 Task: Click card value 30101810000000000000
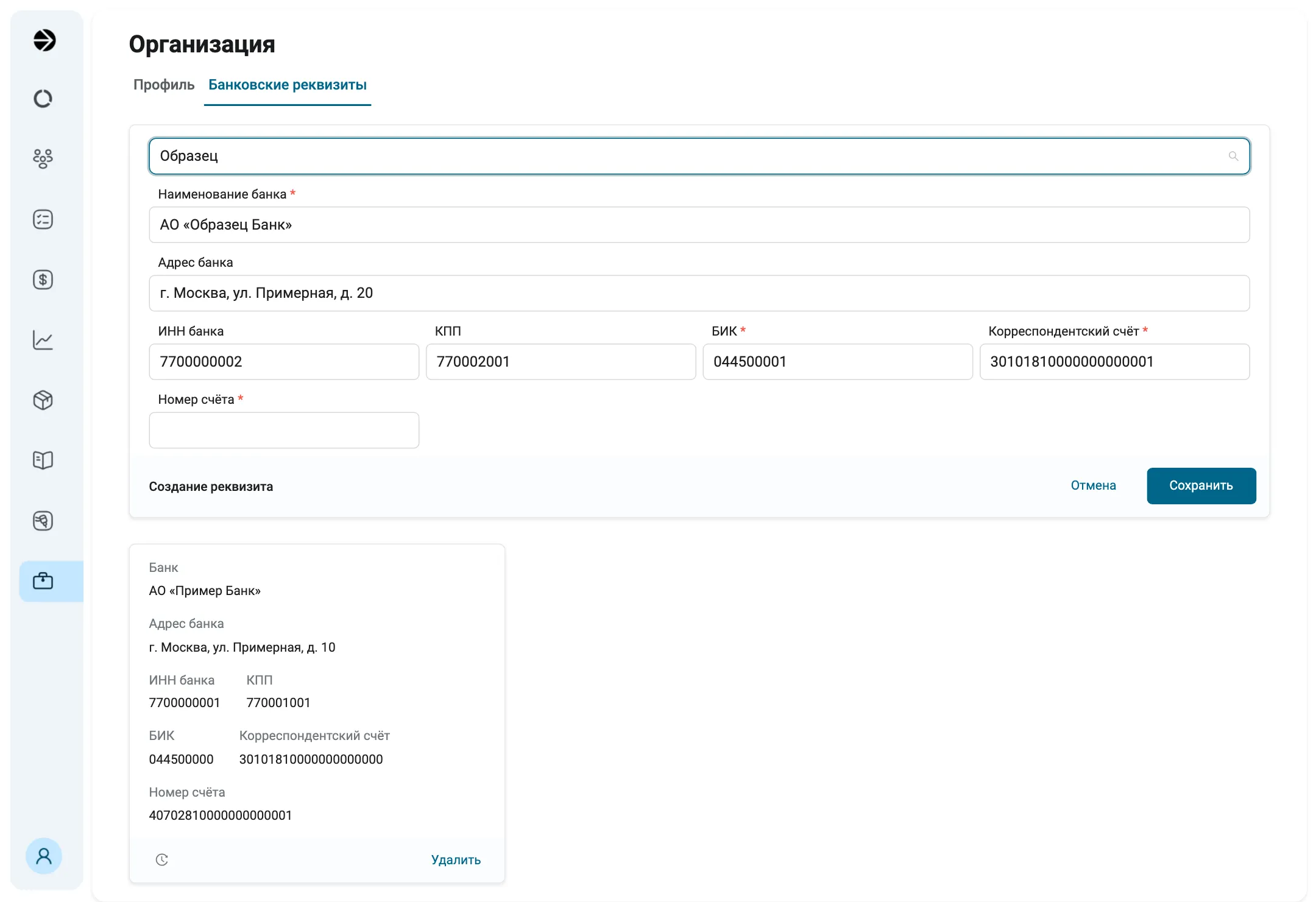tap(311, 759)
